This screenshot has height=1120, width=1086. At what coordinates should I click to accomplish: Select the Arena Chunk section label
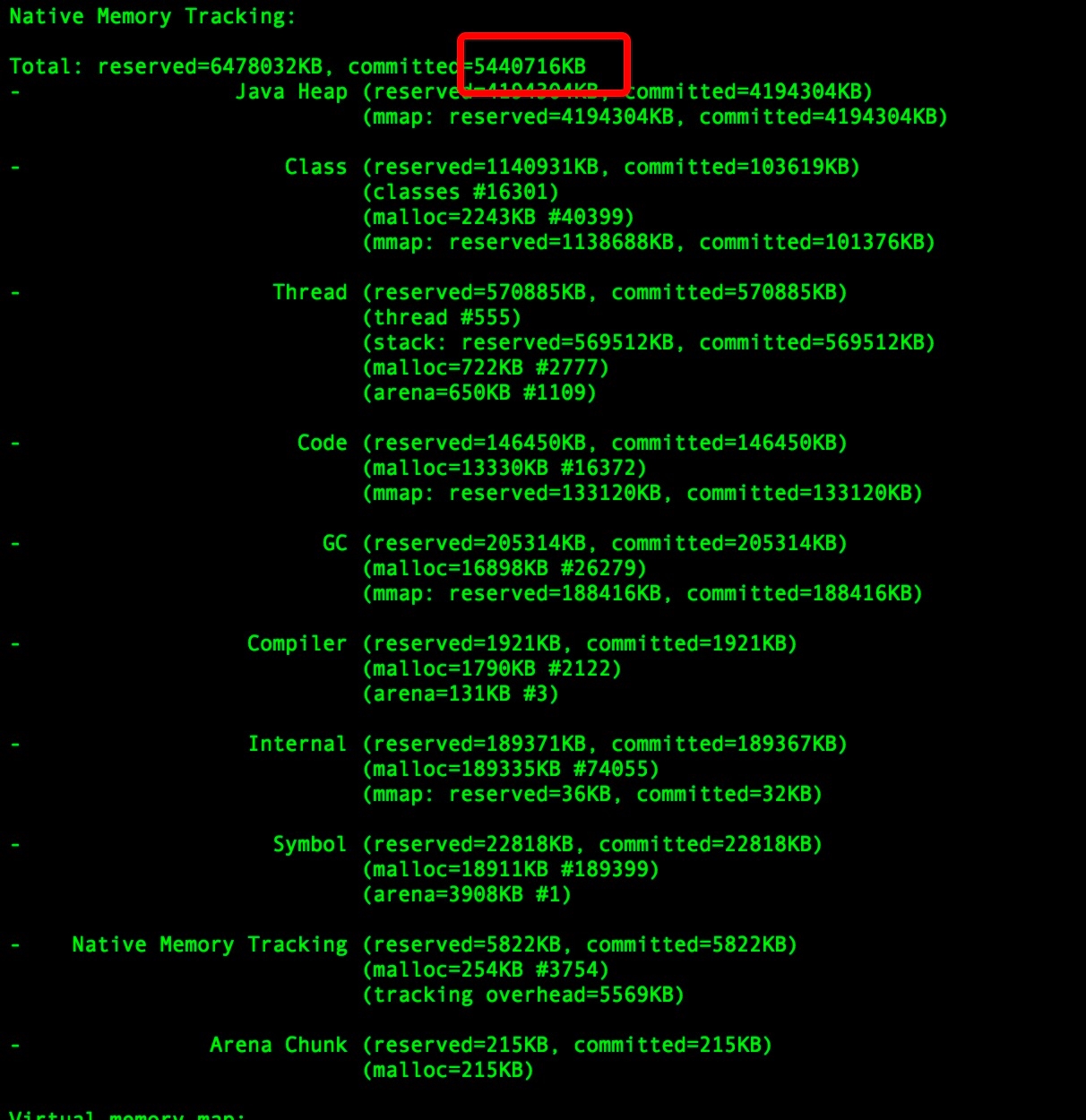click(278, 1045)
